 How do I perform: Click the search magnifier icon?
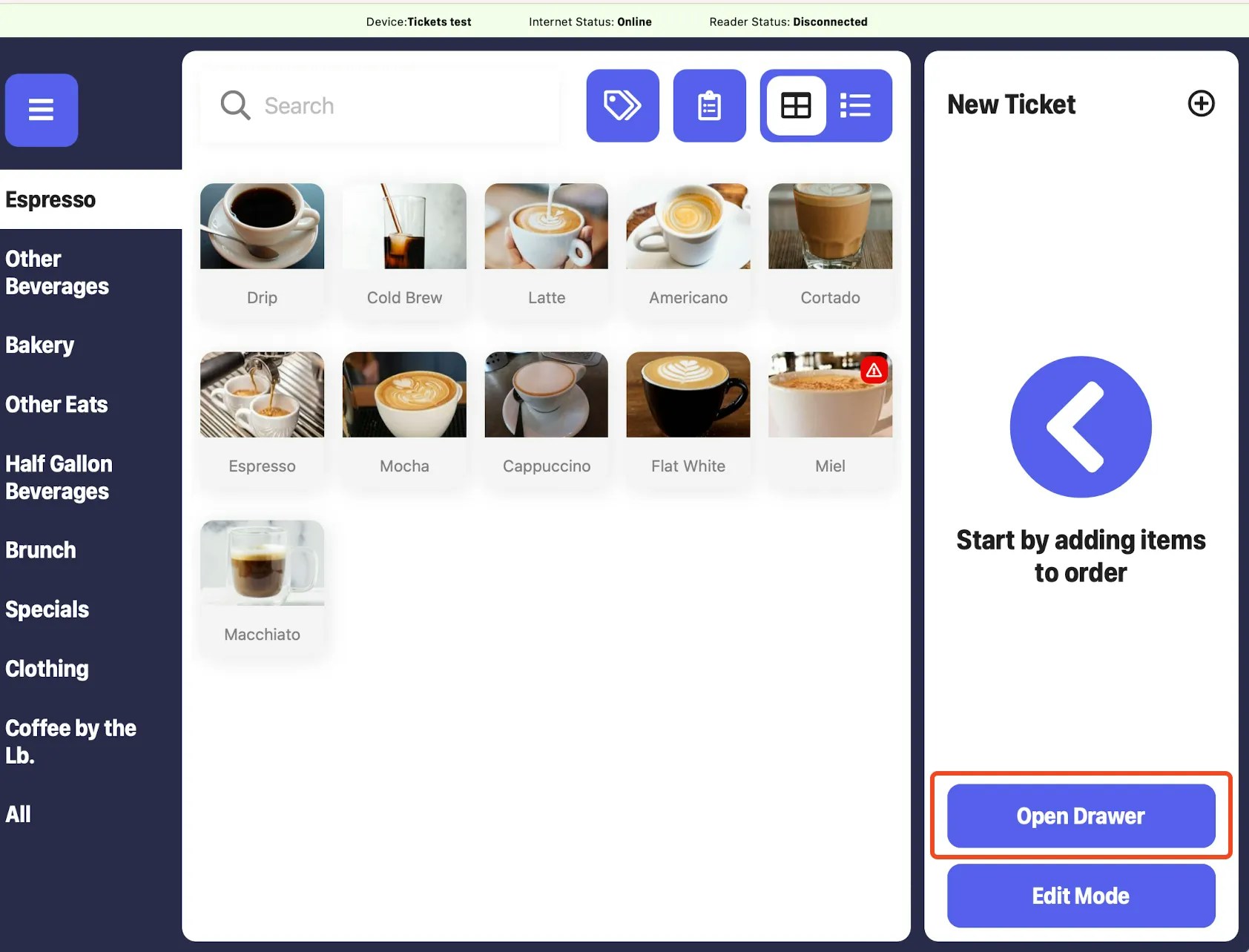coord(235,105)
